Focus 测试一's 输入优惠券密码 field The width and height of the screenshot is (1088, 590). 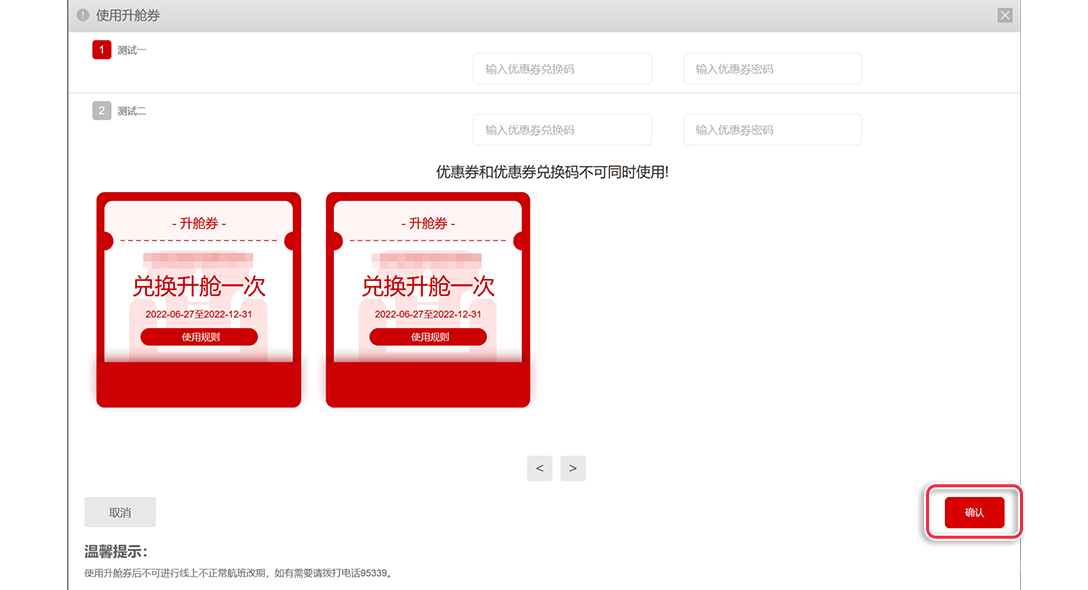pyautogui.click(x=772, y=69)
